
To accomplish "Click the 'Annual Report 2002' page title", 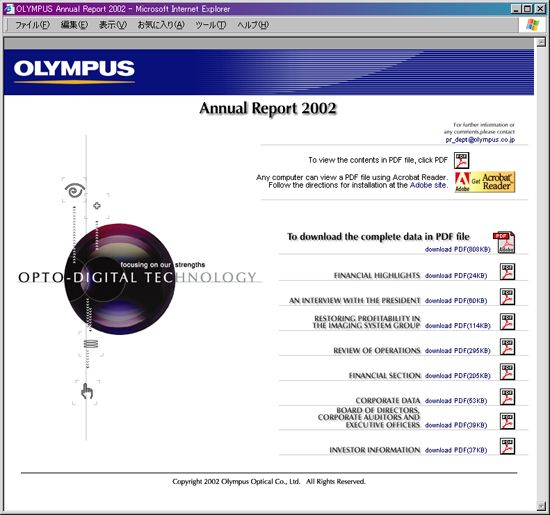I will pyautogui.click(x=268, y=108).
